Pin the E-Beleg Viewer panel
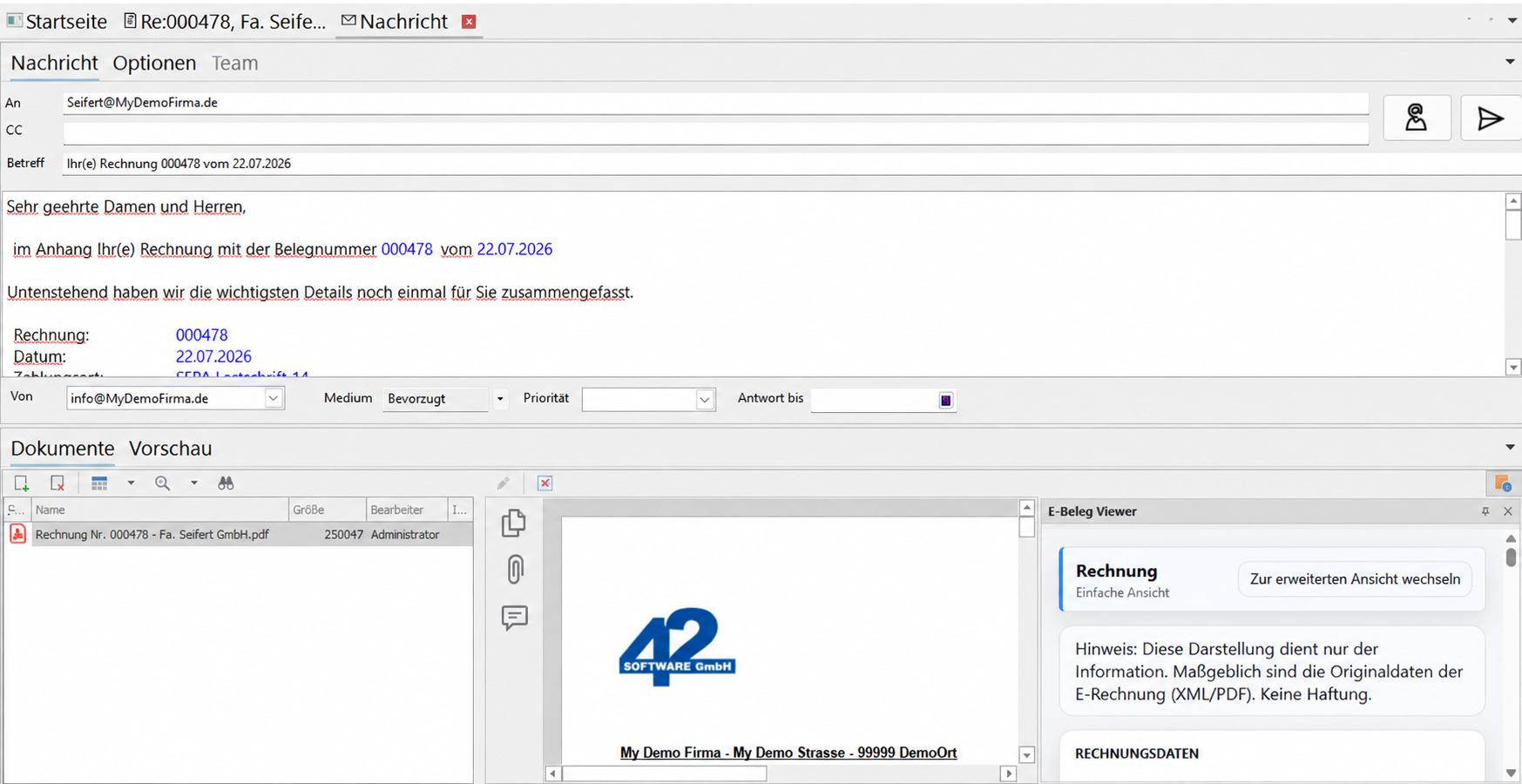1522x784 pixels. (1485, 511)
